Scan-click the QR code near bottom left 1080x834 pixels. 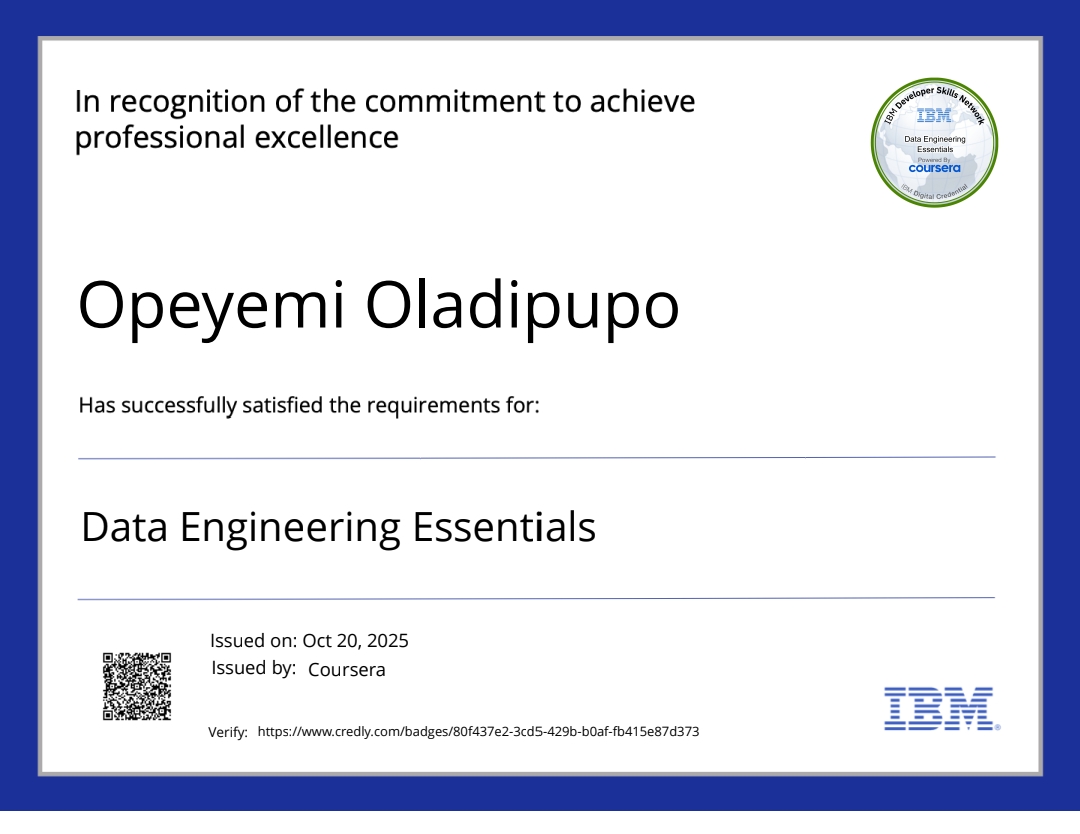tap(137, 685)
